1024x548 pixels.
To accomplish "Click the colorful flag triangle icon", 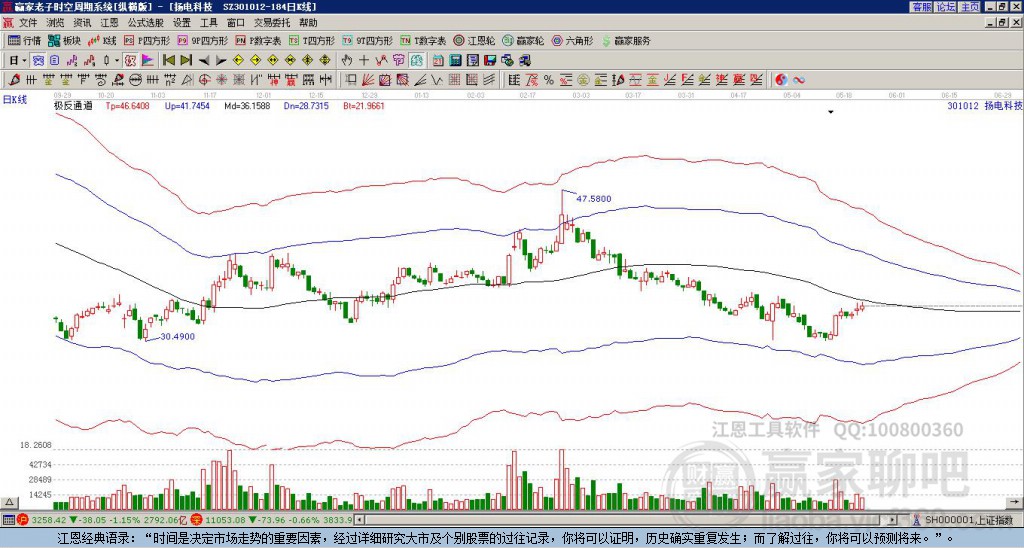I will (148, 60).
